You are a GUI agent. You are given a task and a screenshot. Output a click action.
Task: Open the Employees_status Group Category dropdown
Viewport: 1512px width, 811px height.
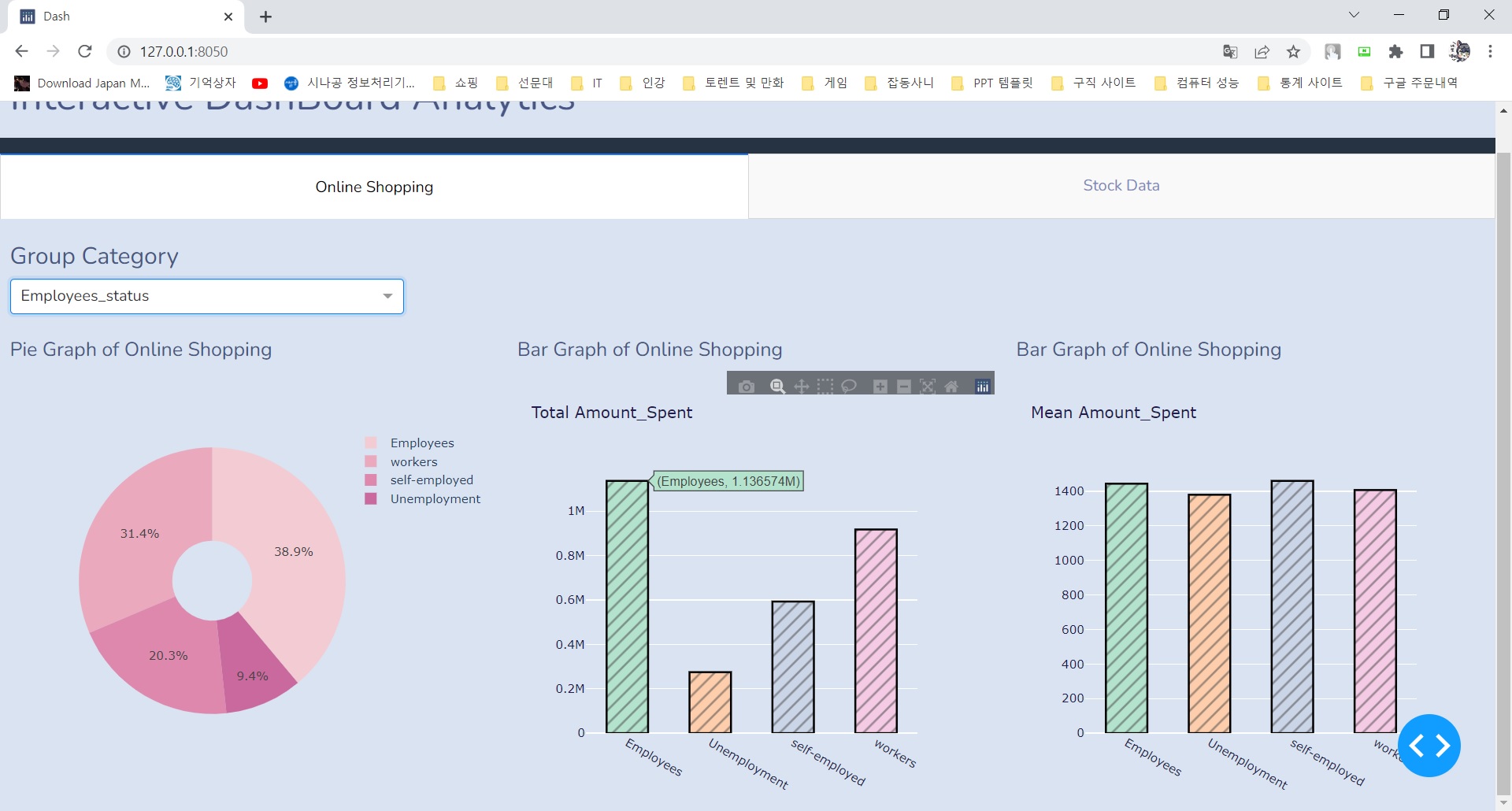click(x=207, y=297)
